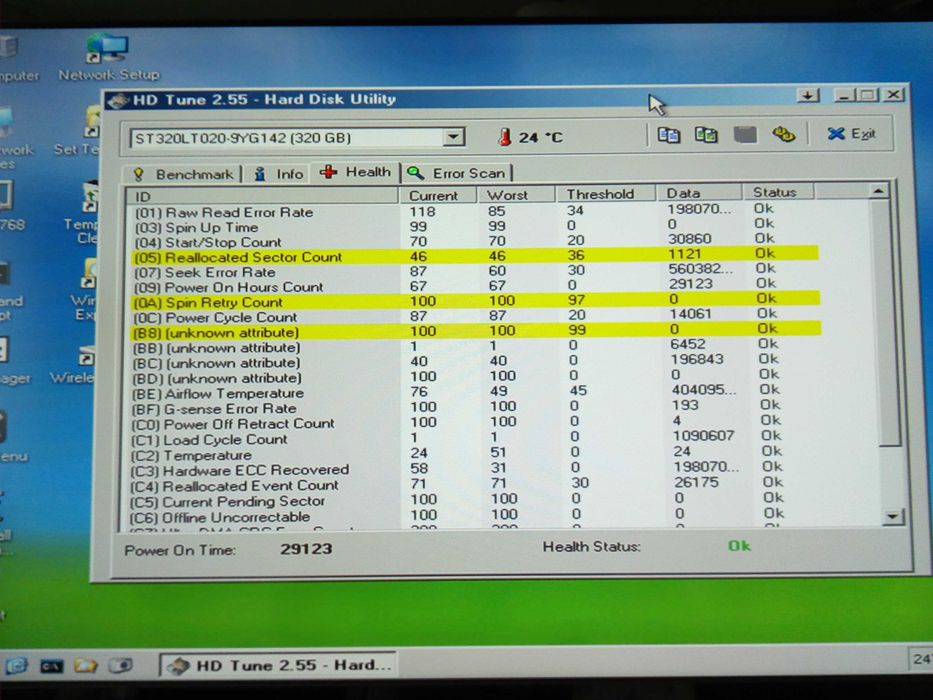Select the (BD) unknown attribute row
This screenshot has height=700, width=933.
(475, 377)
